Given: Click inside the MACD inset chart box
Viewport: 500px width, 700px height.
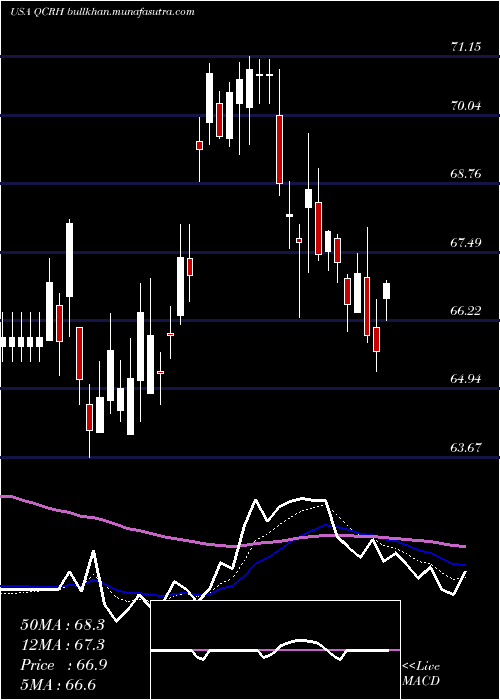Looking at the screenshot, I should point(275,650).
